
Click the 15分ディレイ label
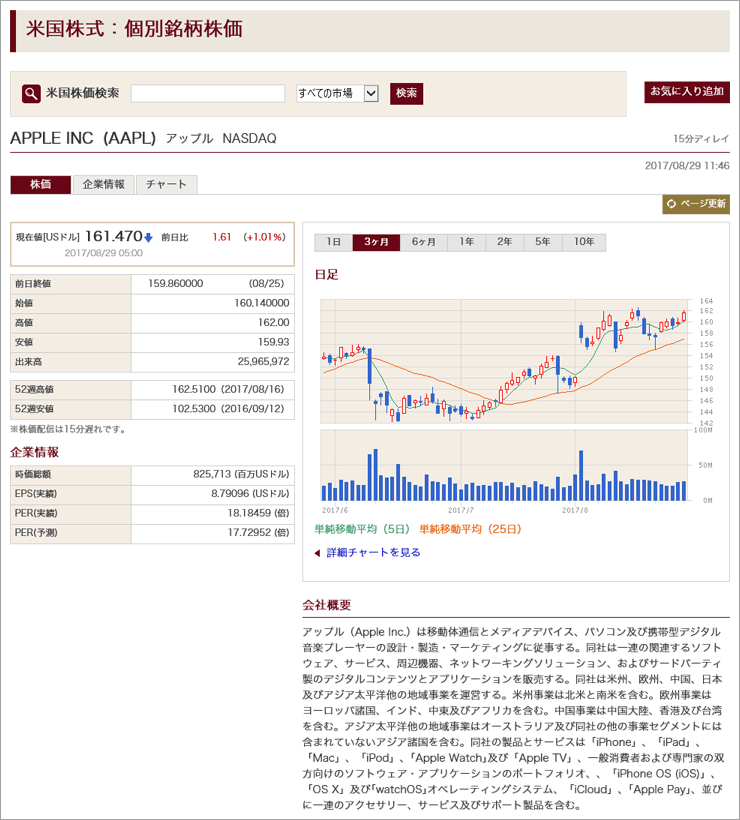point(701,139)
